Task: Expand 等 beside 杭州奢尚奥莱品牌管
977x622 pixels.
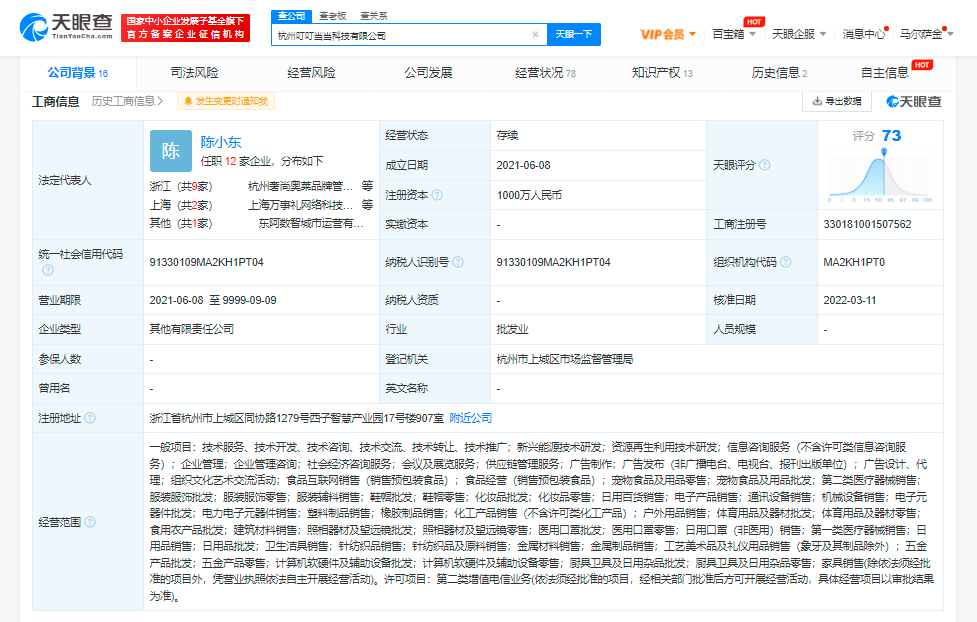Action: 368,186
